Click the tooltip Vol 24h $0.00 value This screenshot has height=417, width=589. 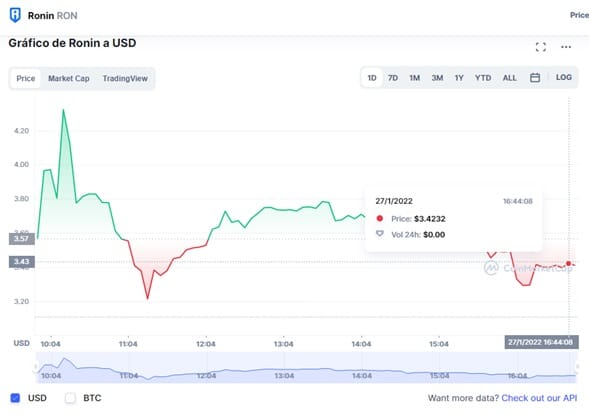[x=434, y=235]
